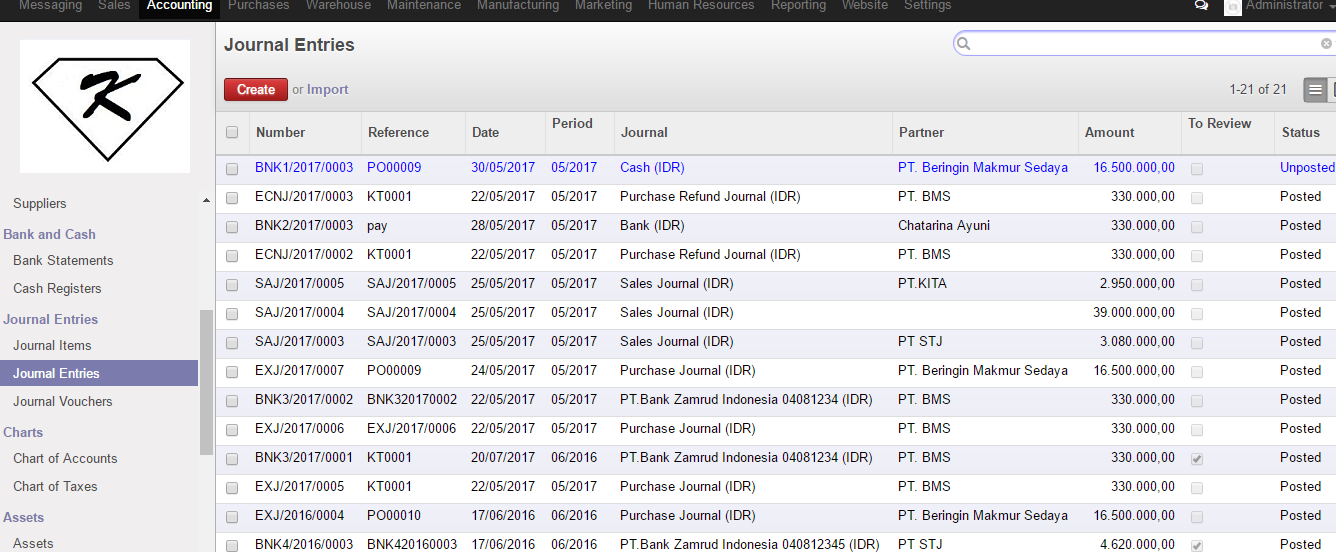Select the ECNJ/2017/0002 row checkbox

232,256
